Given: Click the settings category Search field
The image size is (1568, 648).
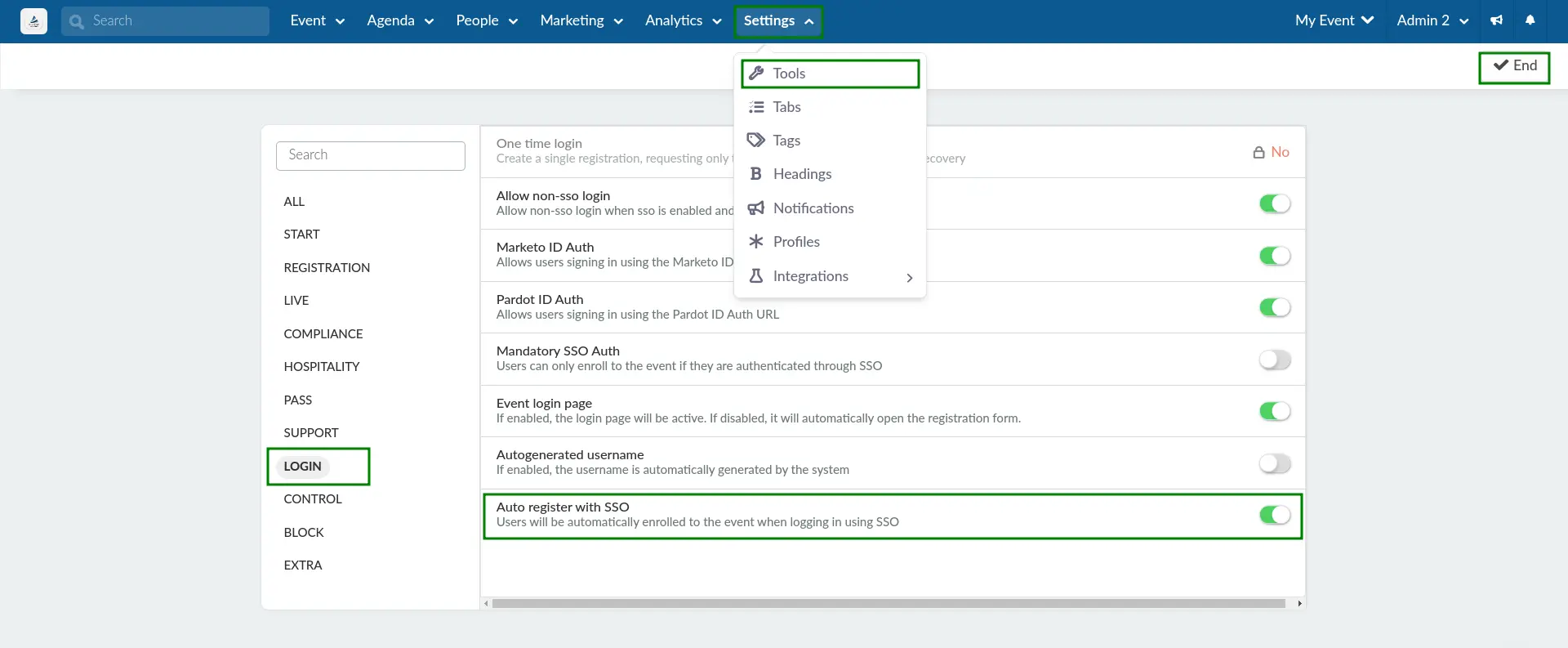Looking at the screenshot, I should click(371, 155).
